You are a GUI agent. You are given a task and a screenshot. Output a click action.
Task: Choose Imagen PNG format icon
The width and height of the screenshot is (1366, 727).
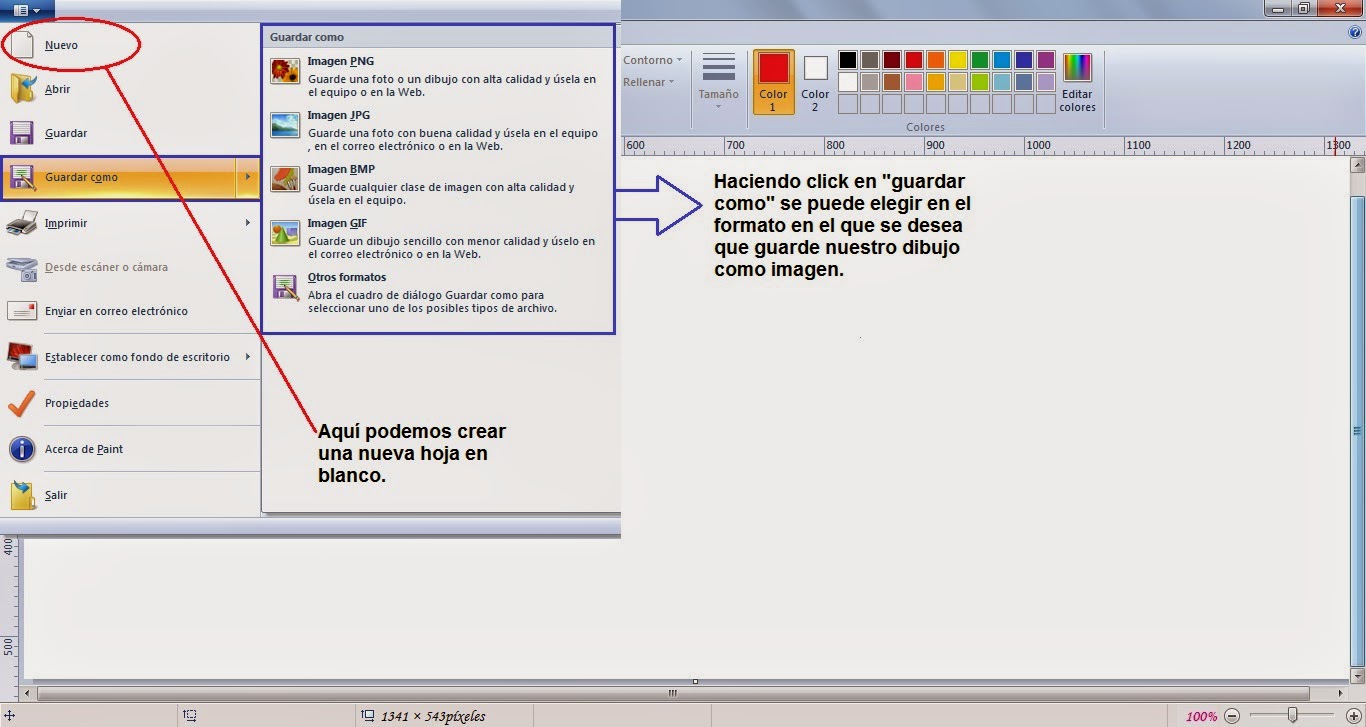click(285, 70)
